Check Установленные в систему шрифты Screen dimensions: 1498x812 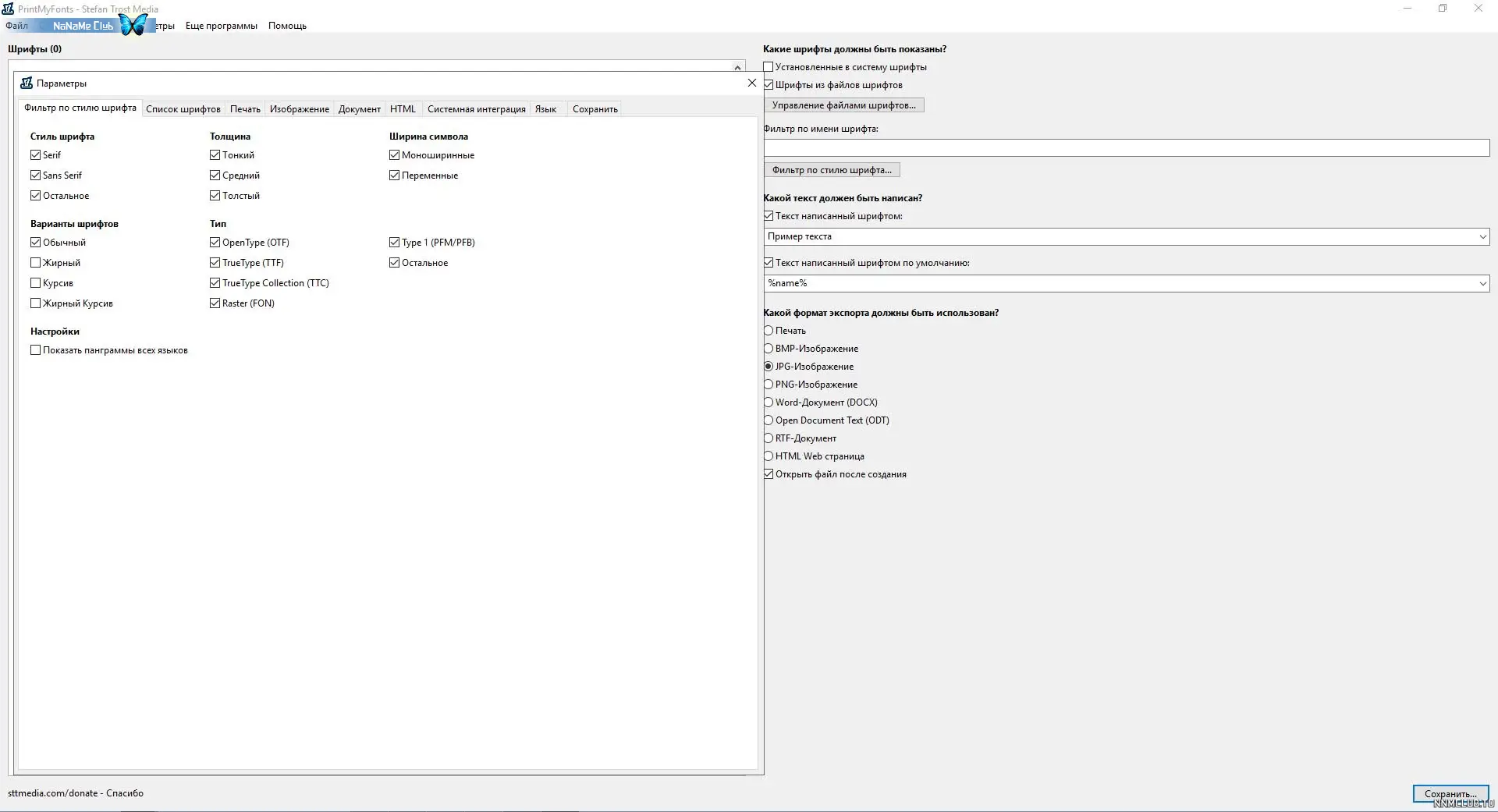coord(769,67)
